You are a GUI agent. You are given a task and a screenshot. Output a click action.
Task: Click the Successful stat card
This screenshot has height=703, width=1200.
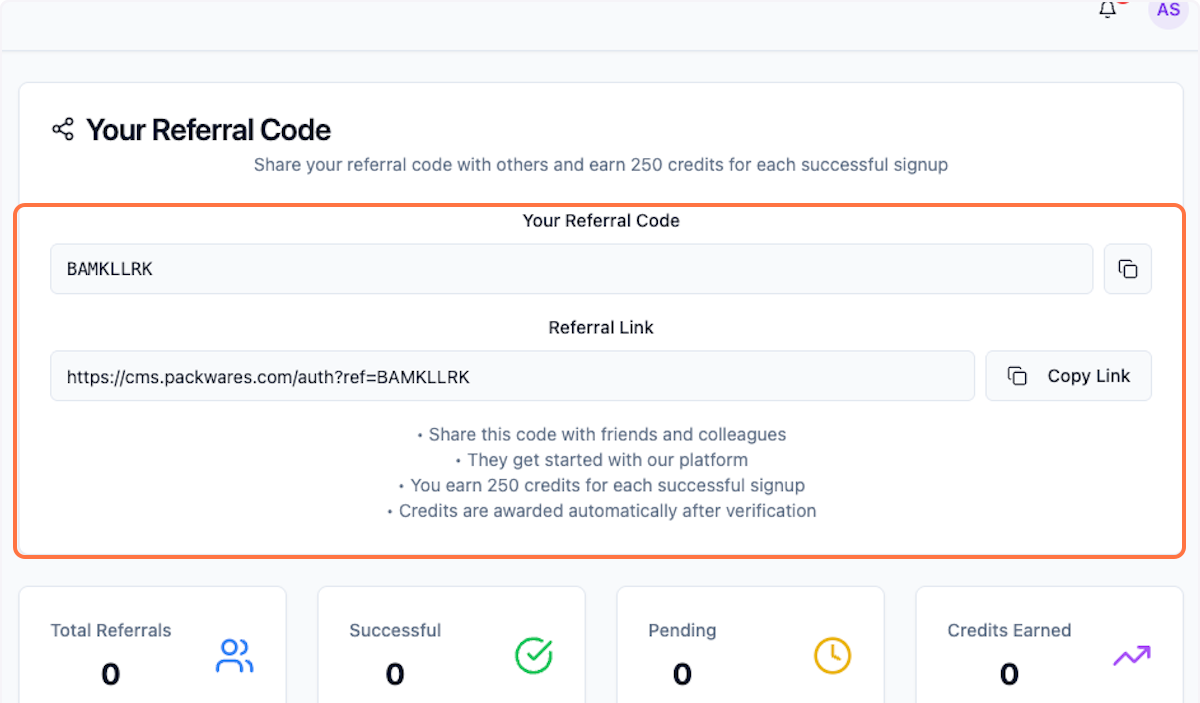451,650
